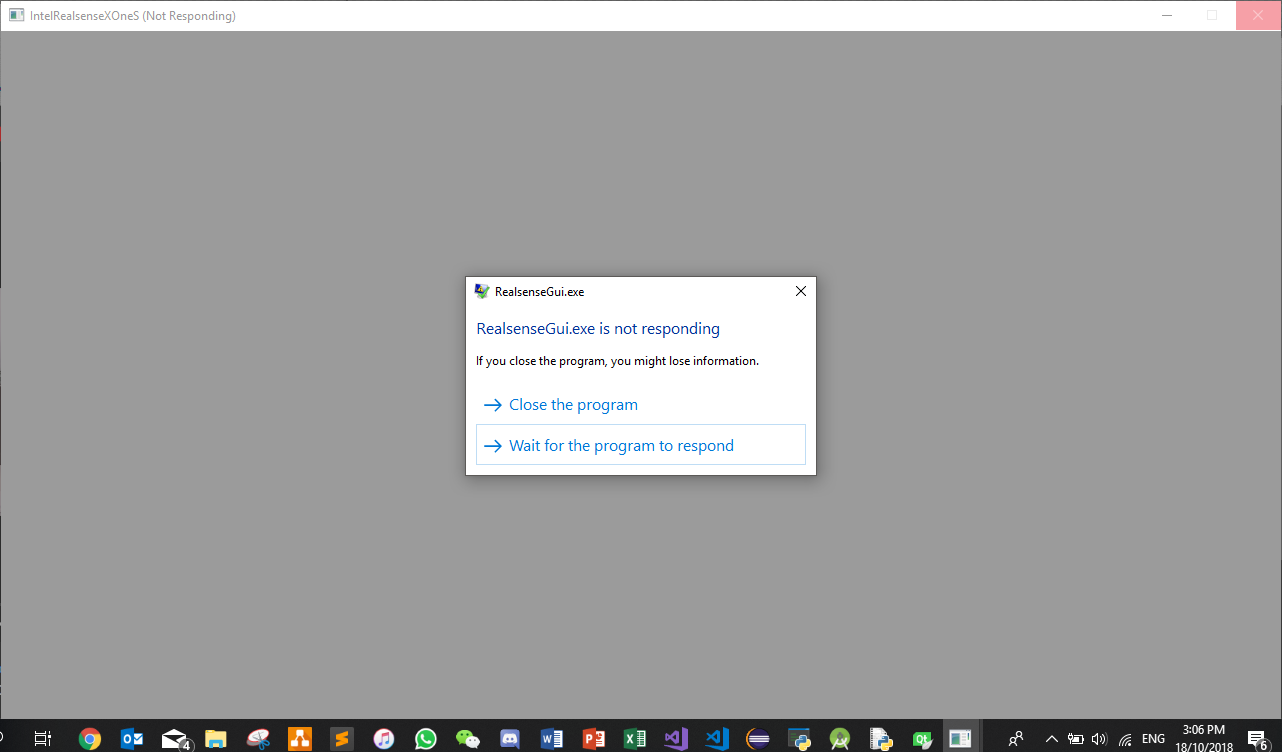
Task: Open iTunes
Action: (x=383, y=738)
